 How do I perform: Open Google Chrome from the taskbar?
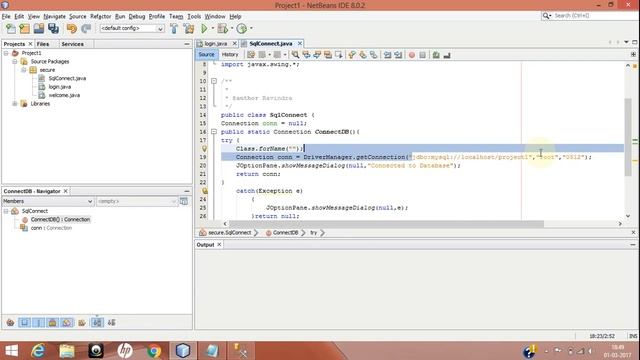[x=154, y=351]
